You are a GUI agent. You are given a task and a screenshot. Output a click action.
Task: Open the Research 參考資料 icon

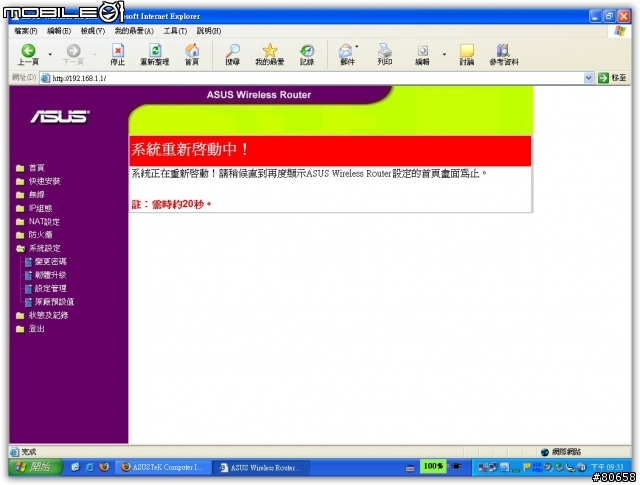point(504,55)
